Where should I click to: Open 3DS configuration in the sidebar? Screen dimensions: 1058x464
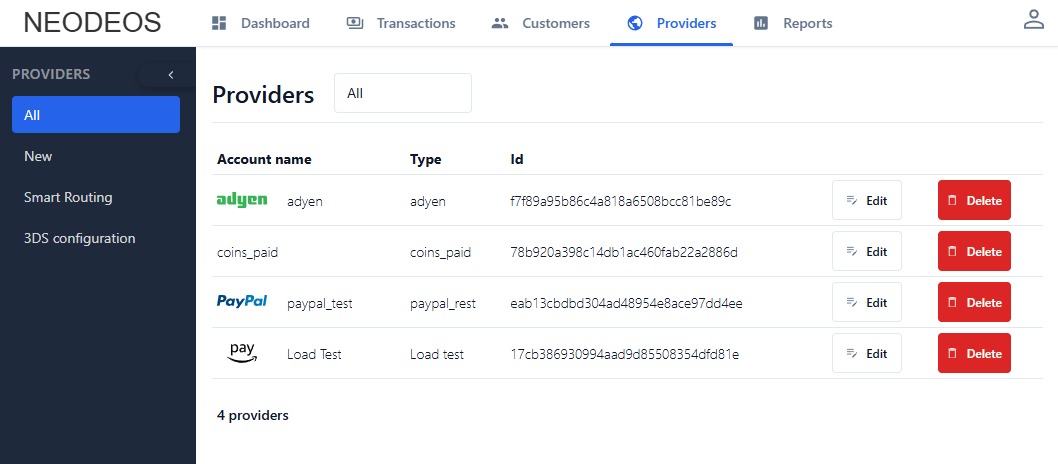(x=79, y=238)
